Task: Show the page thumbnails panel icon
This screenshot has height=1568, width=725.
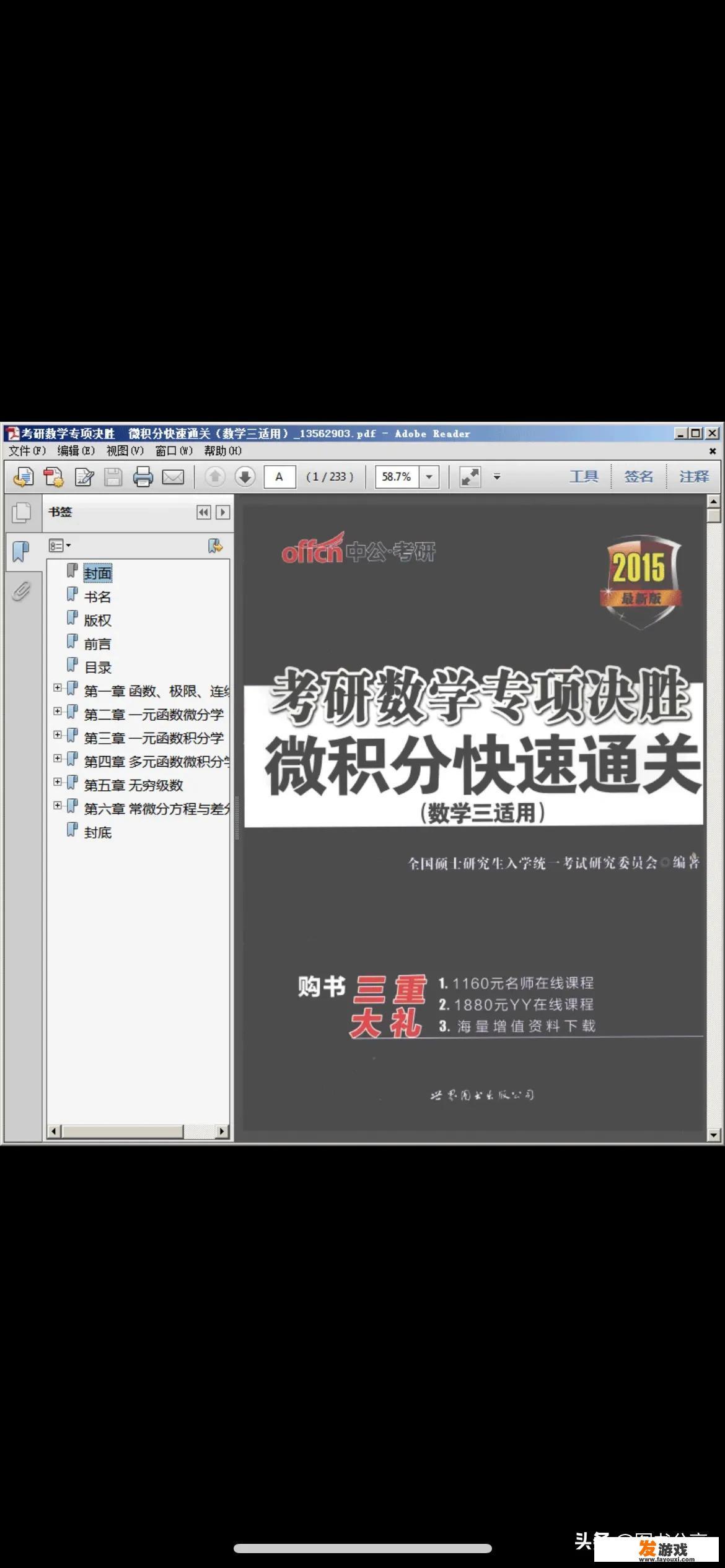Action: click(22, 512)
